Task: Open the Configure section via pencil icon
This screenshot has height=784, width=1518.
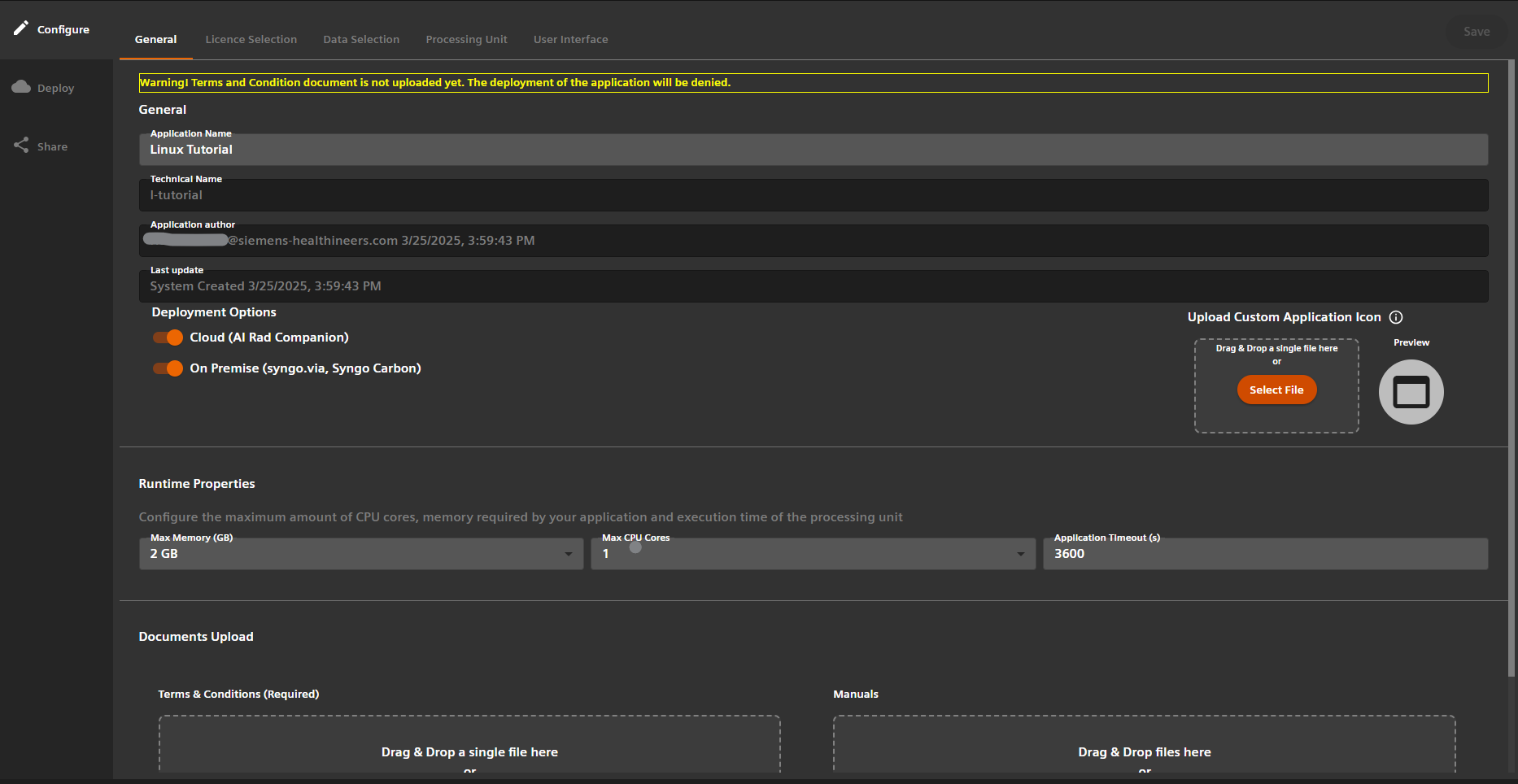Action: tap(21, 27)
